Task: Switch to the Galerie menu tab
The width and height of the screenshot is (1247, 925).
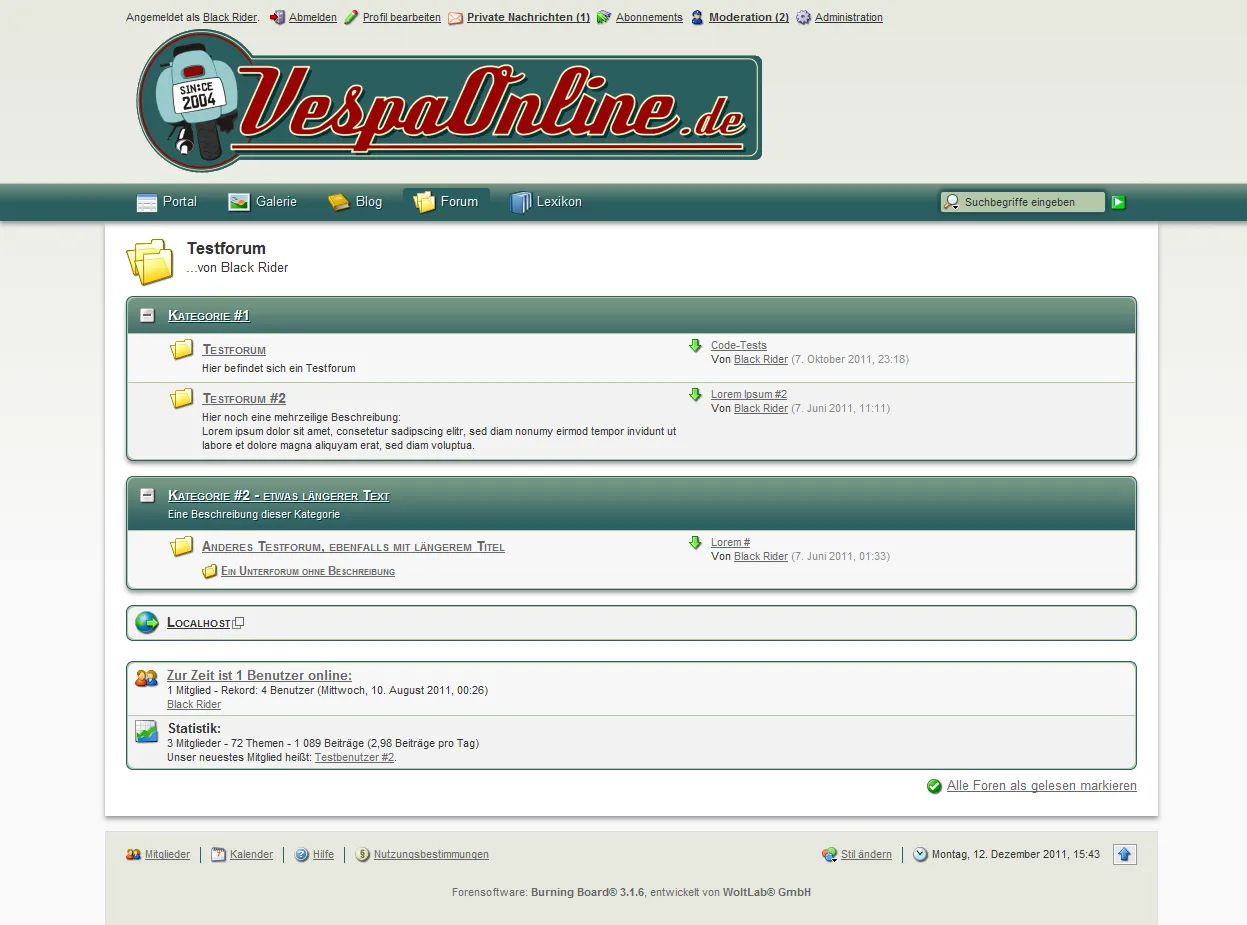Action: pos(263,202)
